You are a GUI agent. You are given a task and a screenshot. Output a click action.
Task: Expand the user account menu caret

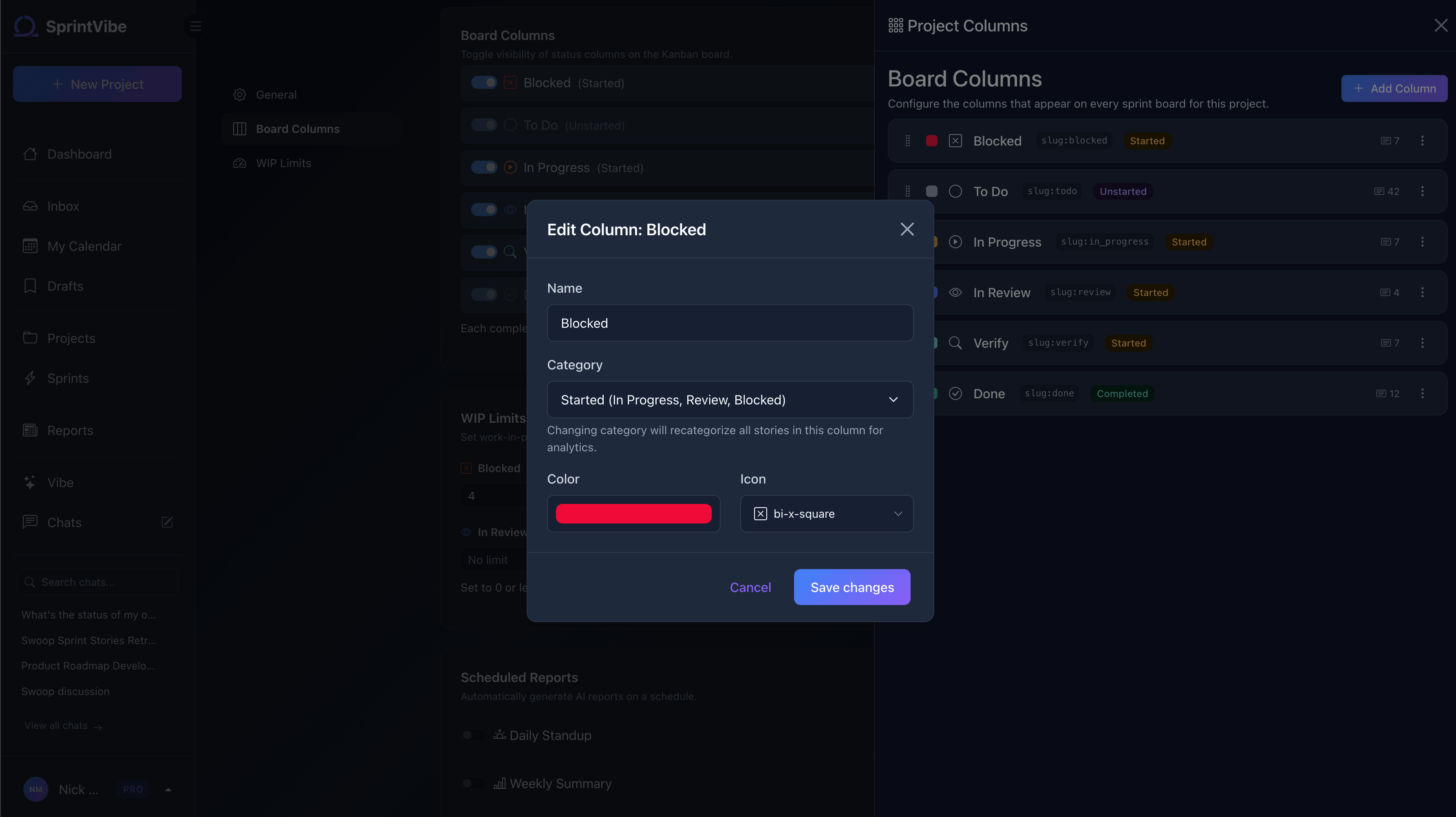tap(168, 789)
